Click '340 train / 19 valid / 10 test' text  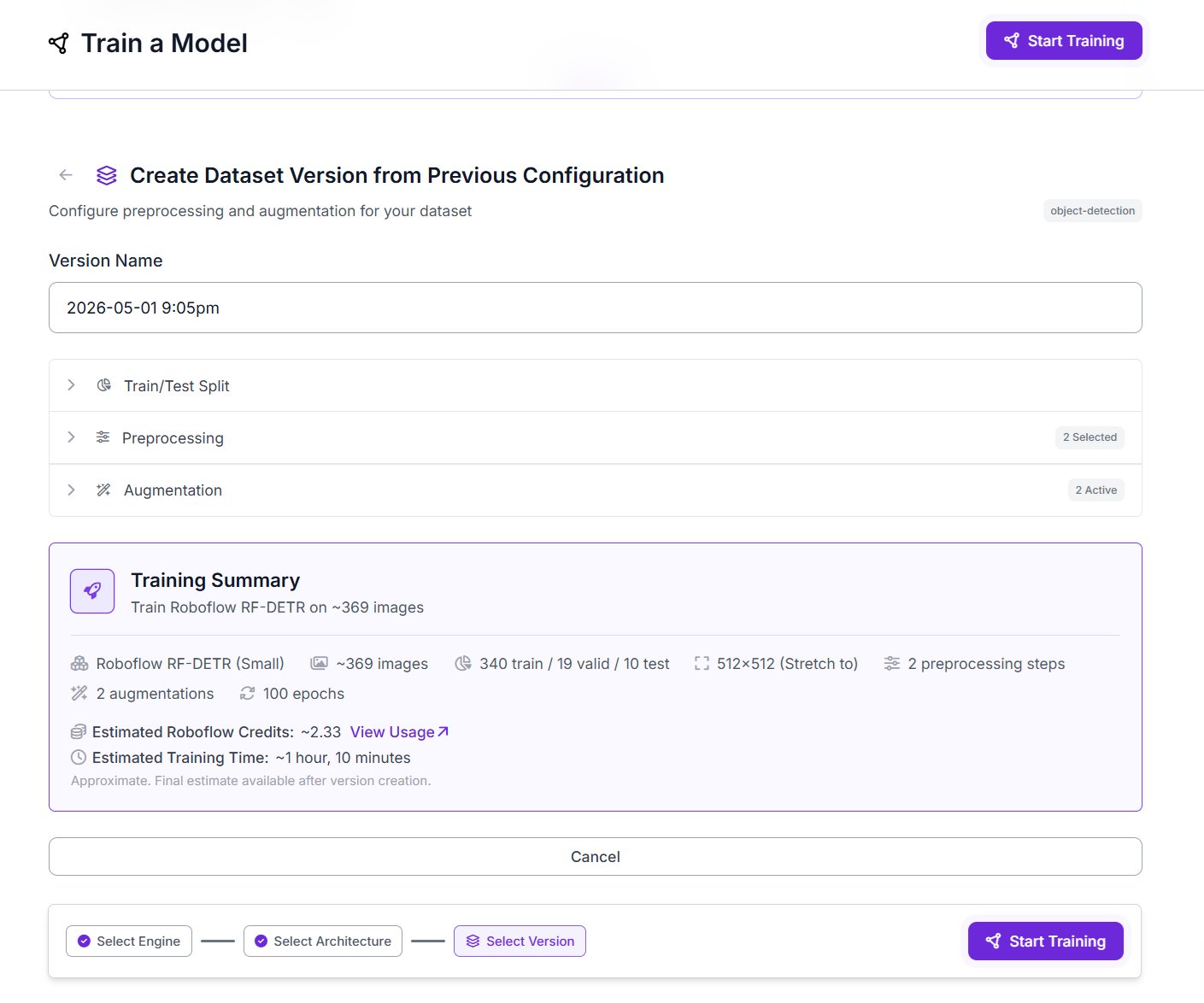click(574, 664)
